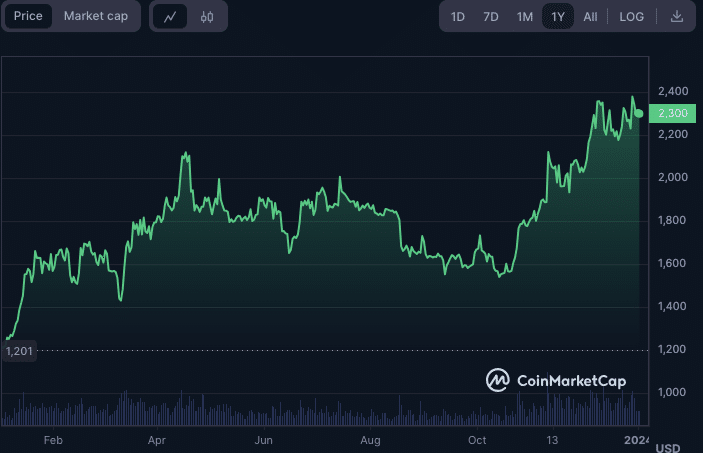Click the Feb label on time axis
The height and width of the screenshot is (453, 703).
point(54,440)
